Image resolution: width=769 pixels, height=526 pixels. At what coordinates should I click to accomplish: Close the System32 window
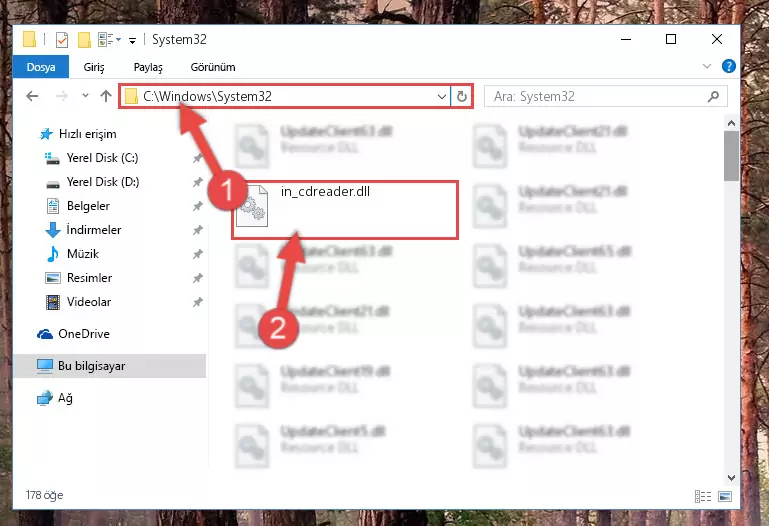[717, 39]
